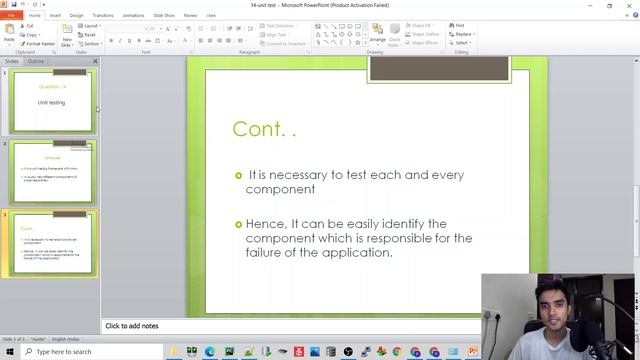
Task: Open the Layout dropdown
Action: click(89, 26)
